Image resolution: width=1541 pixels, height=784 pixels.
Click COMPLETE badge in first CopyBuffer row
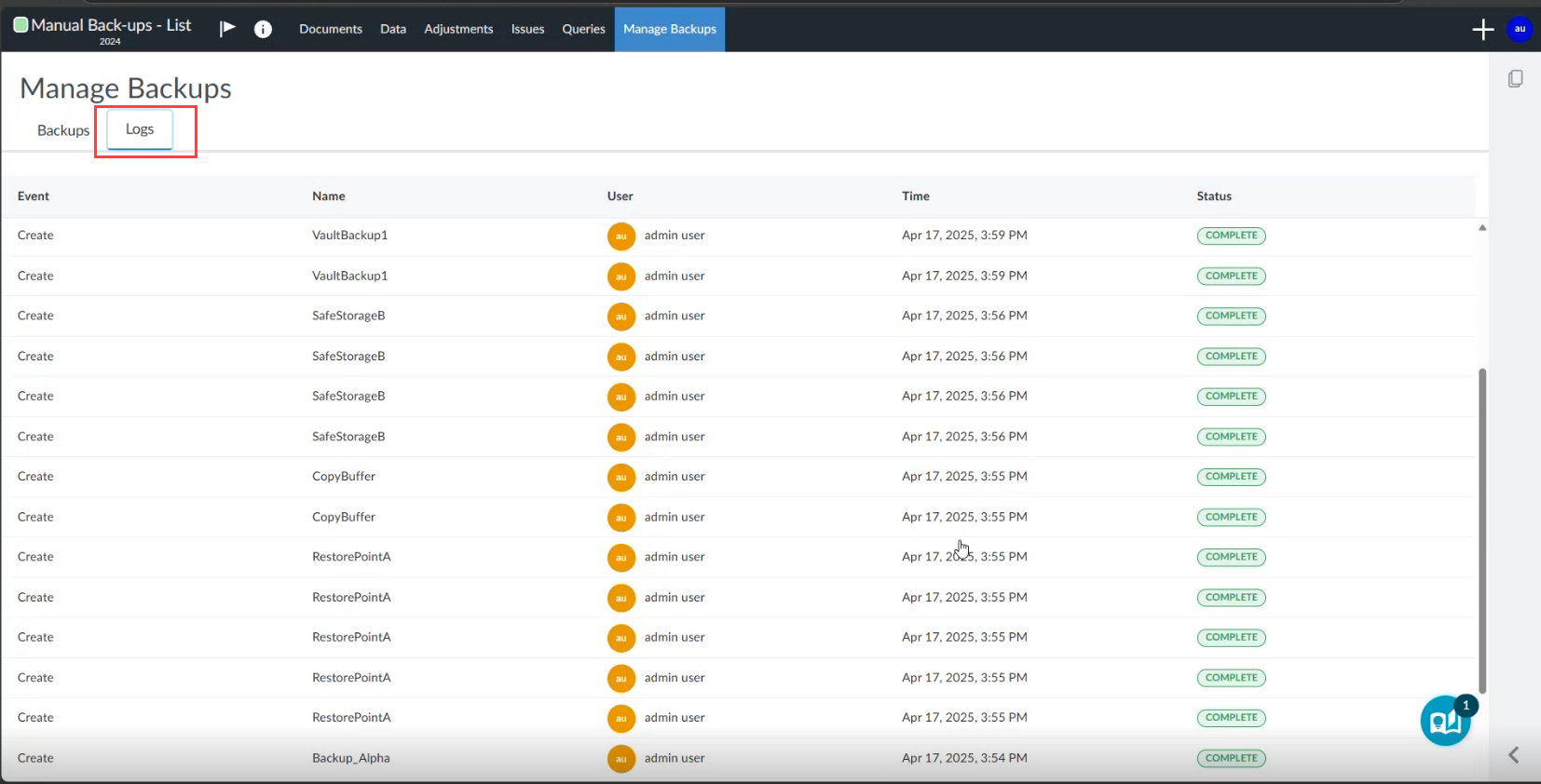[1231, 477]
